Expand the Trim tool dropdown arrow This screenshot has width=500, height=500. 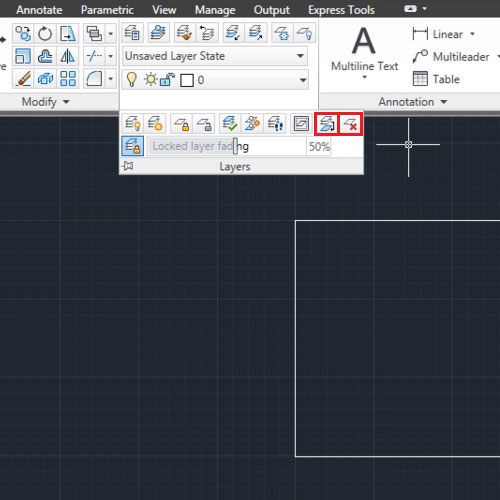[x=111, y=56]
